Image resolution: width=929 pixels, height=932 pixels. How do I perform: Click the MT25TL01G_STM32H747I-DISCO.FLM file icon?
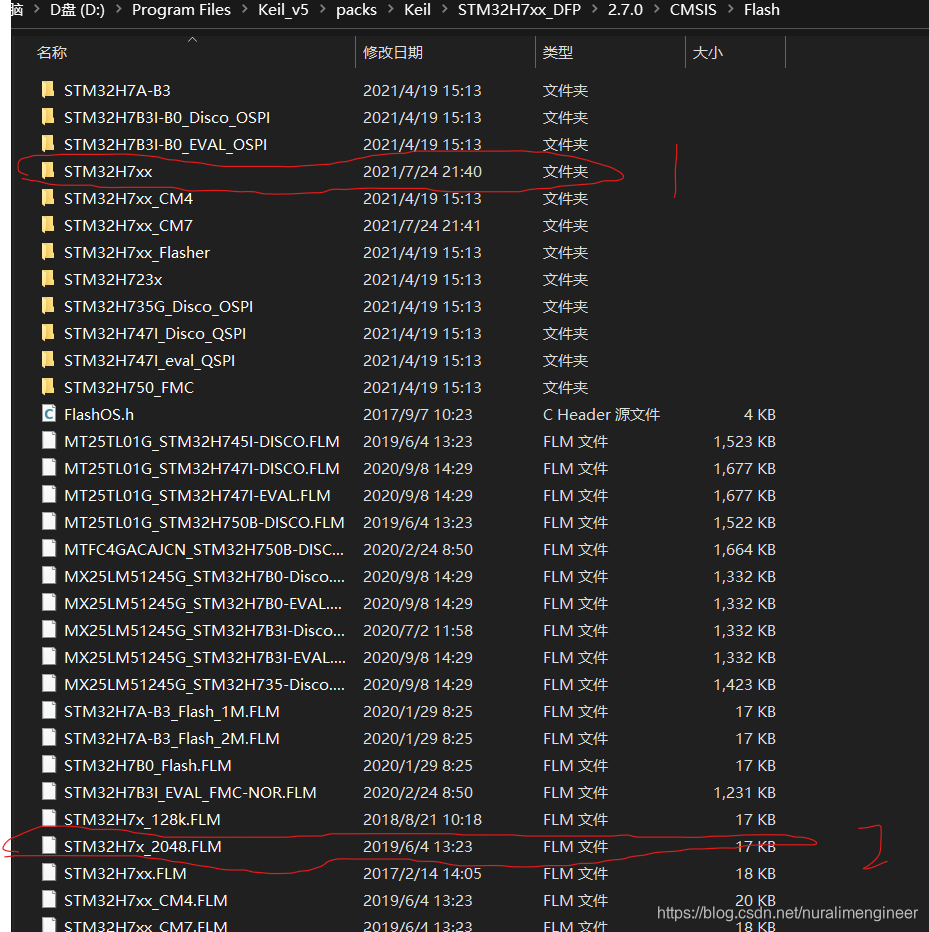(x=49, y=468)
